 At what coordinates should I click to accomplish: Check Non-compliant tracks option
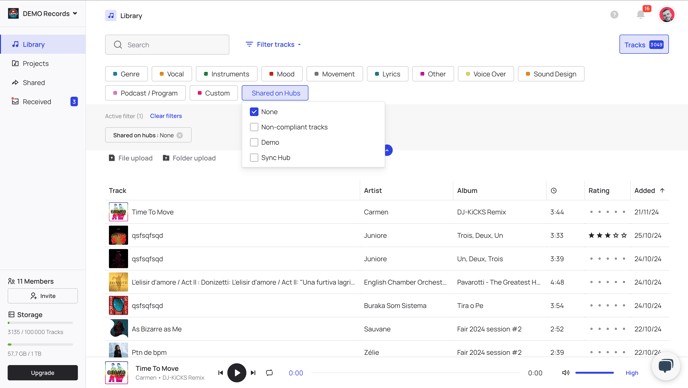254,127
